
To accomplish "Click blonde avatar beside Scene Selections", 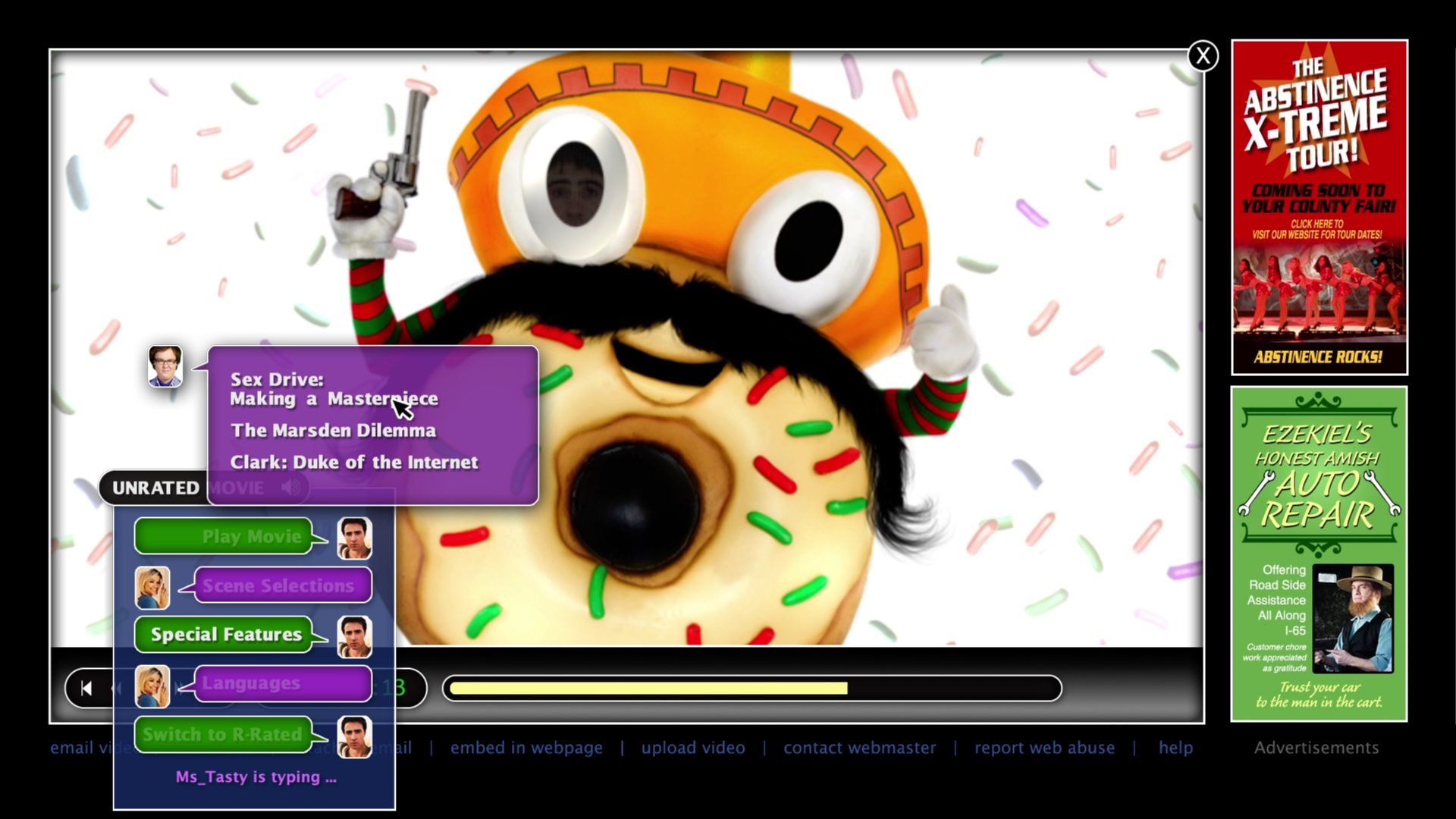I will pos(152,588).
